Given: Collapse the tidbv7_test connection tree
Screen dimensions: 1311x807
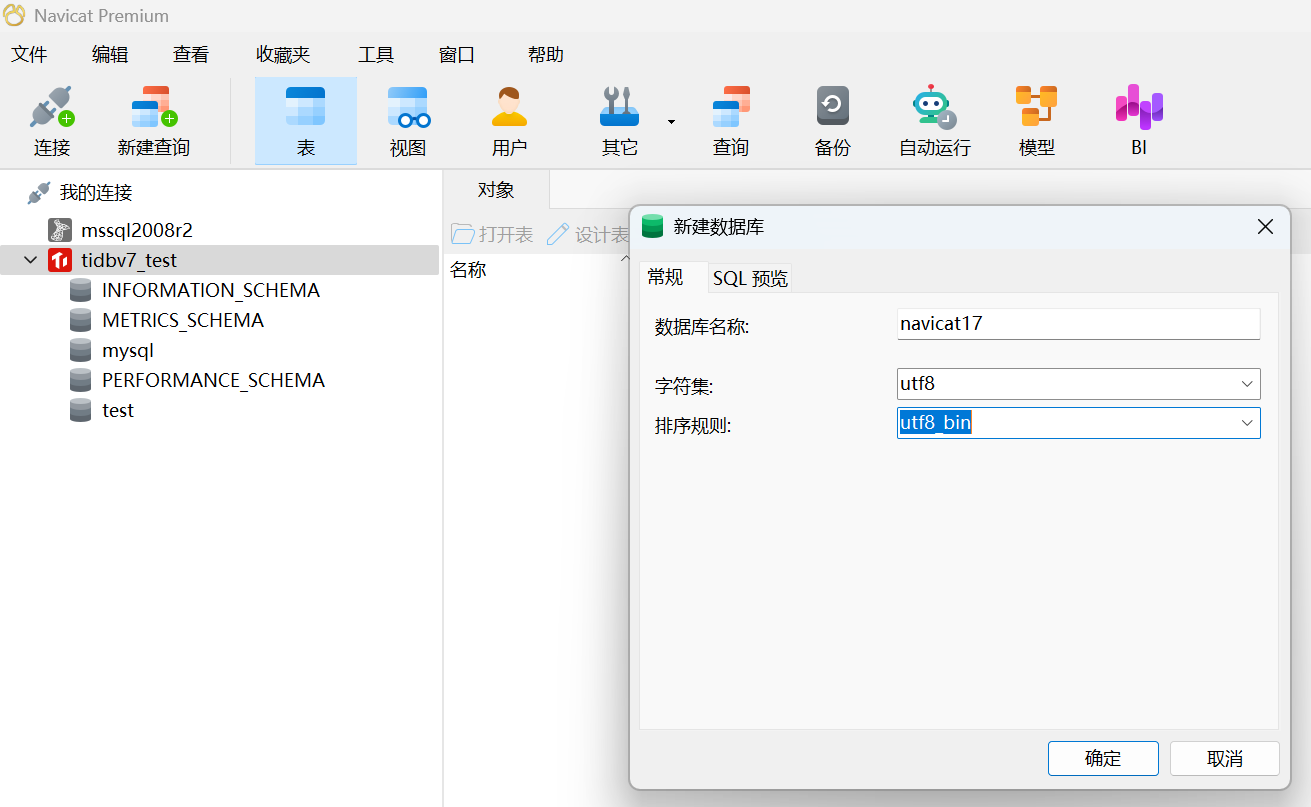Looking at the screenshot, I should 30,260.
